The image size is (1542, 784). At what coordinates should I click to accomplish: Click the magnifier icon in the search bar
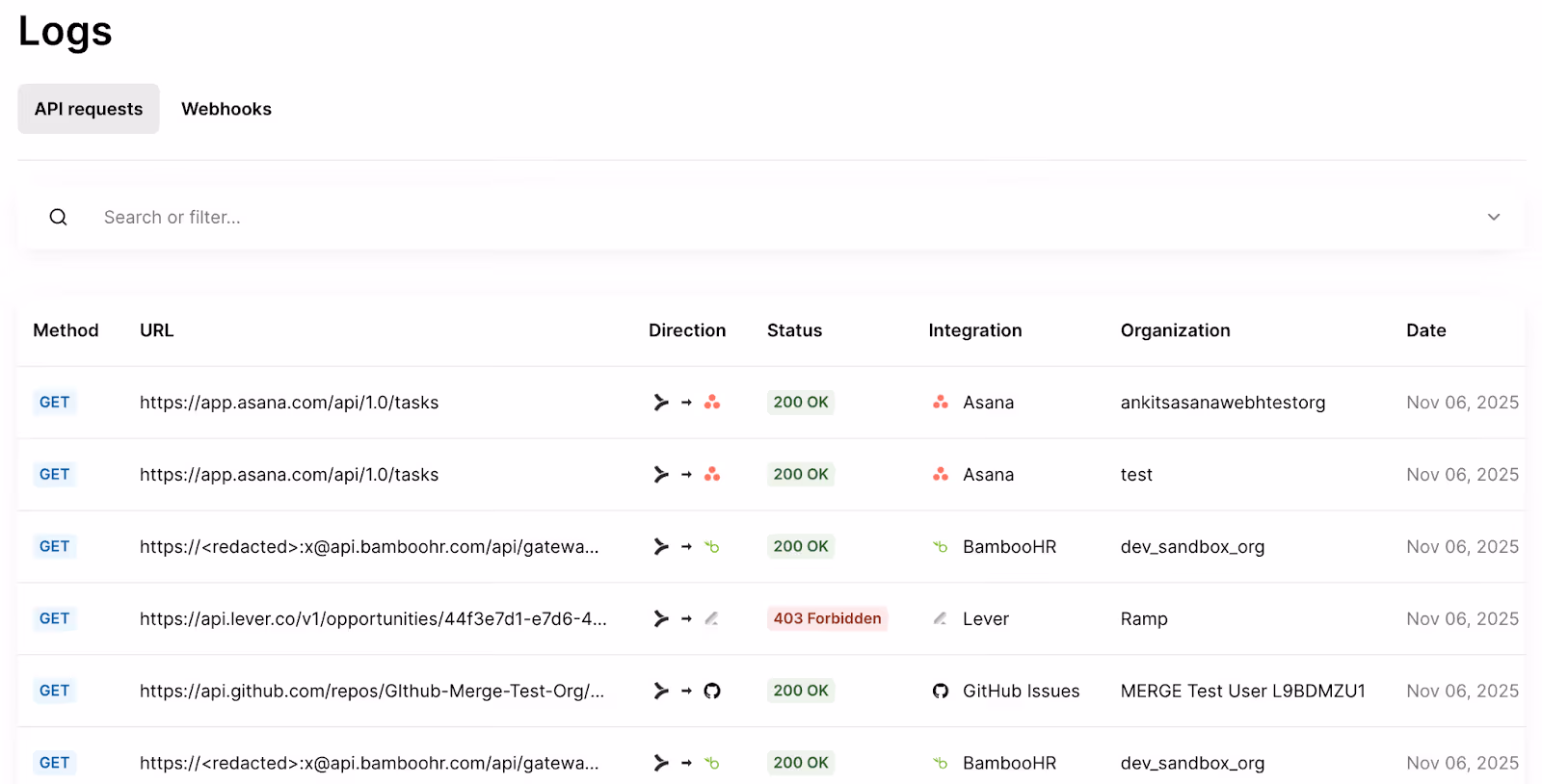coord(59,217)
